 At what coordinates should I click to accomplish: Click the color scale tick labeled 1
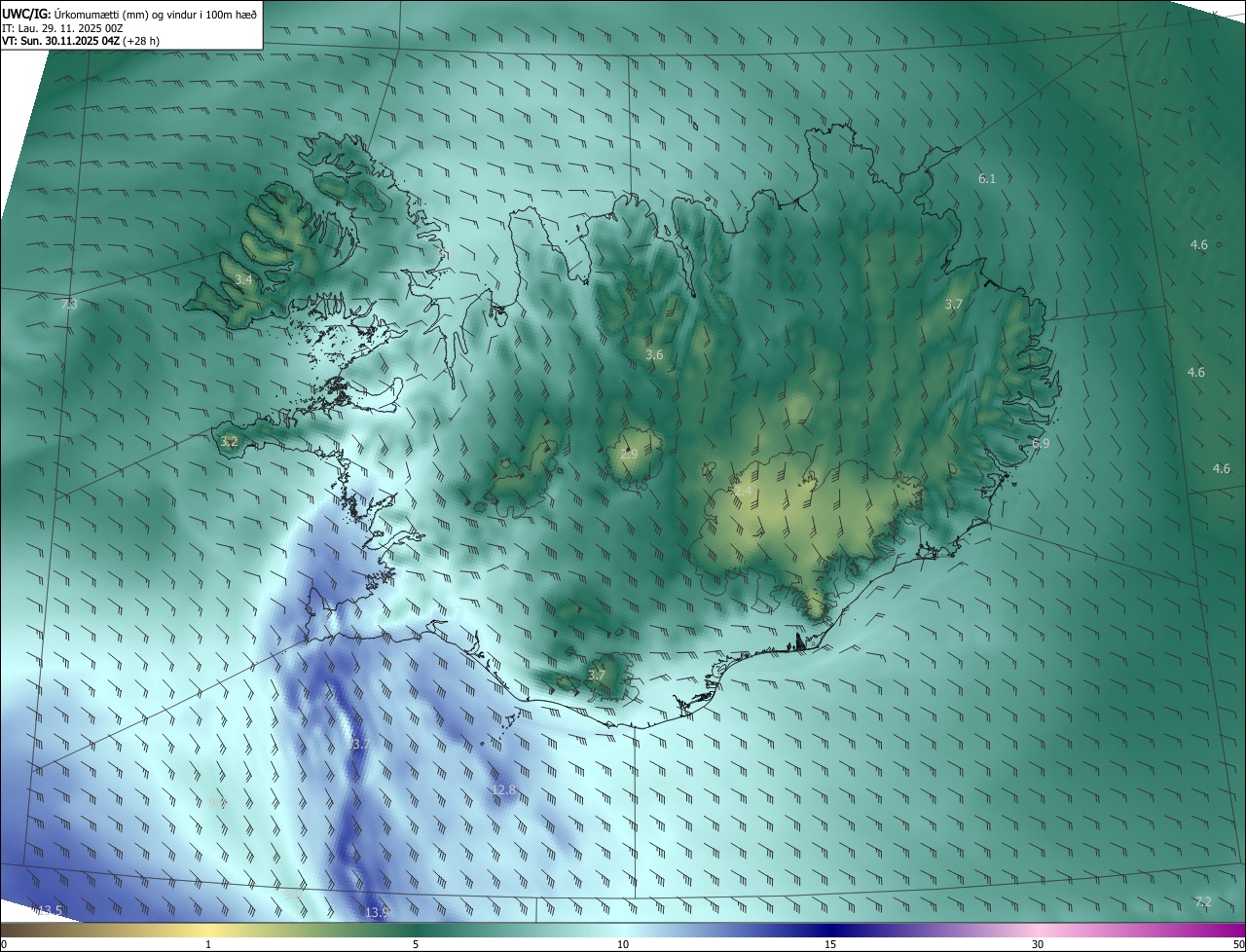(x=208, y=944)
